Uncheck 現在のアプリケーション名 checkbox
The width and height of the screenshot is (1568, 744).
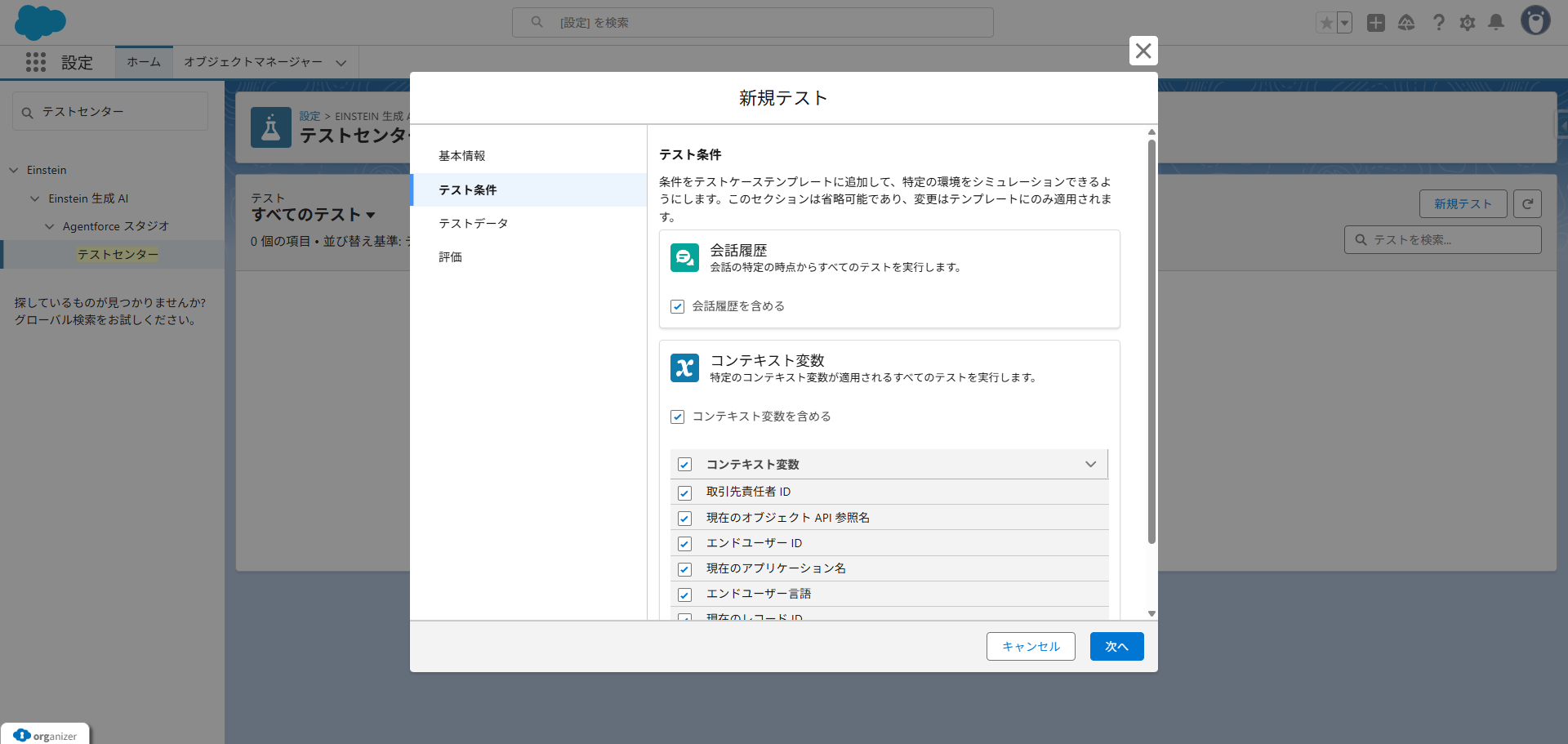[x=684, y=569]
